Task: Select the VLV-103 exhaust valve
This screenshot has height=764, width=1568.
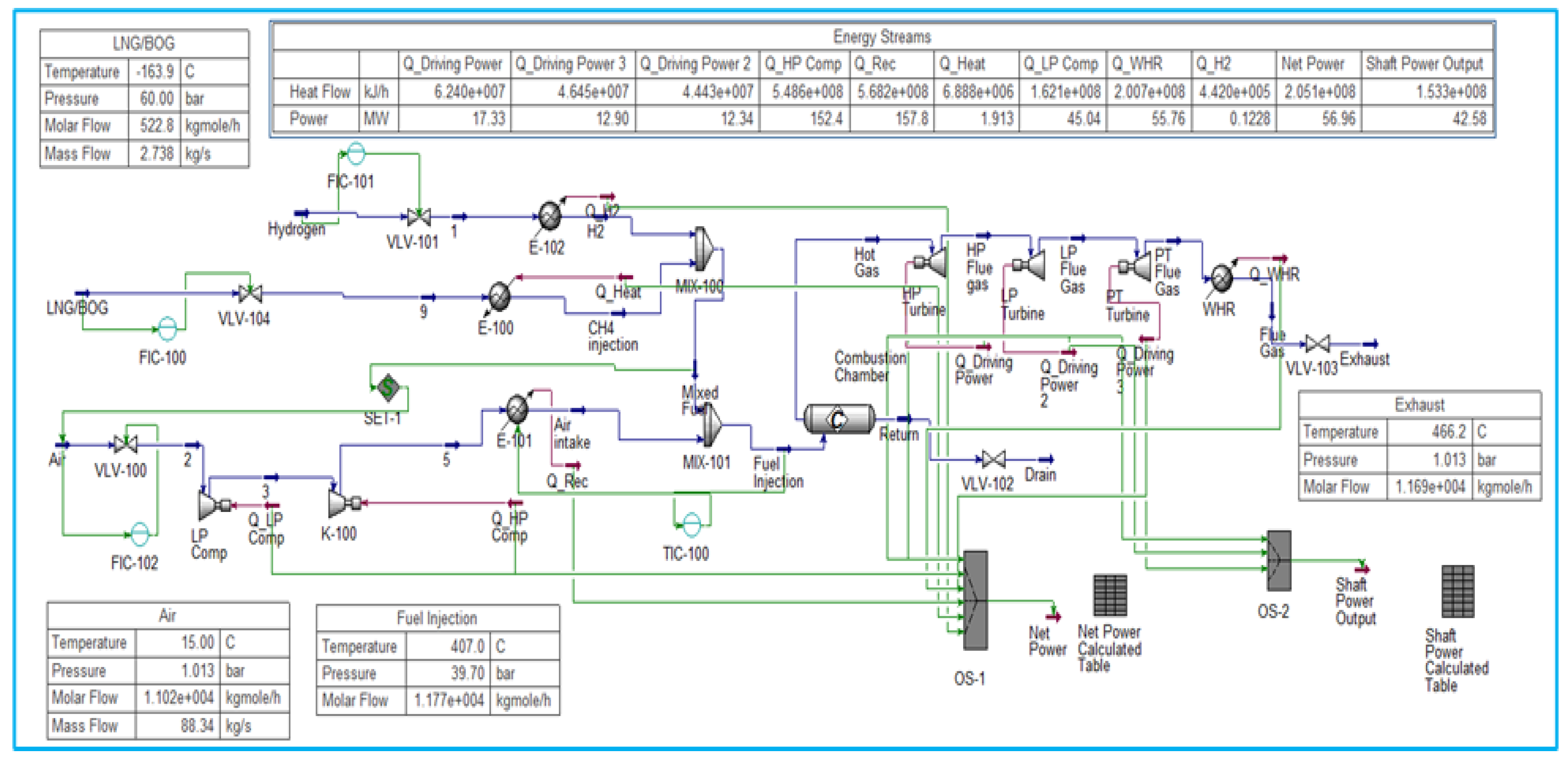Action: tap(1317, 344)
